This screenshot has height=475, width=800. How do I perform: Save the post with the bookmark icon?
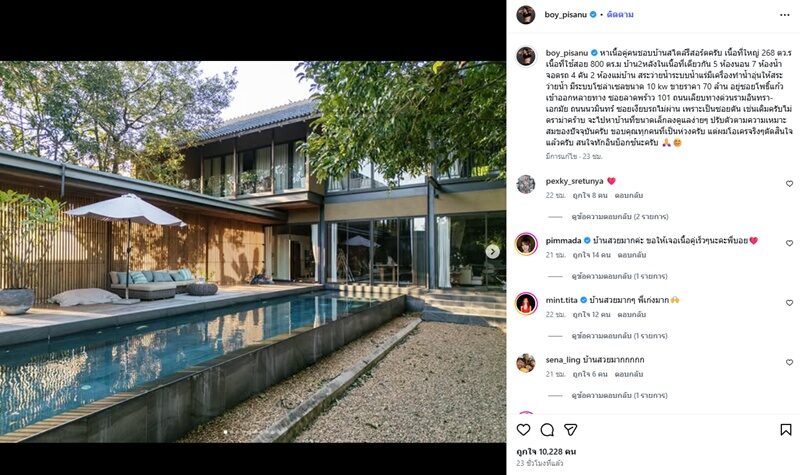tap(785, 430)
